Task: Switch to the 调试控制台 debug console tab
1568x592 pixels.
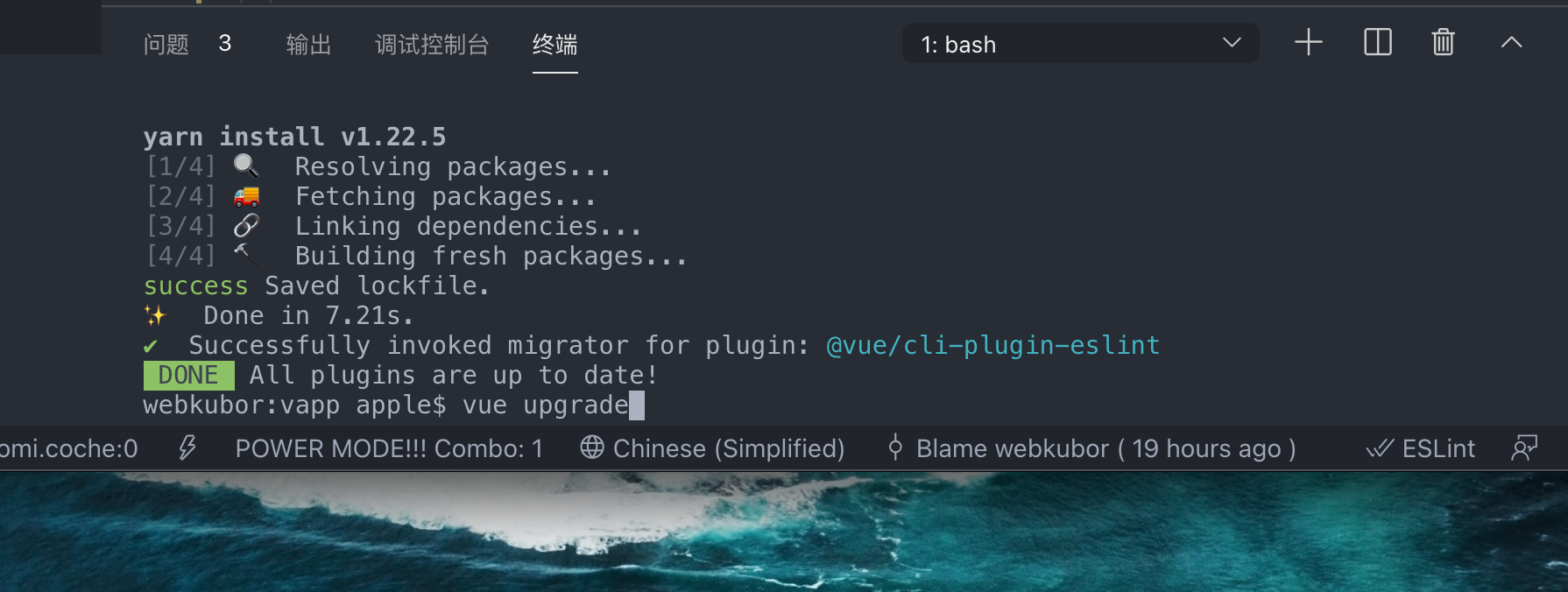Action: [x=432, y=44]
